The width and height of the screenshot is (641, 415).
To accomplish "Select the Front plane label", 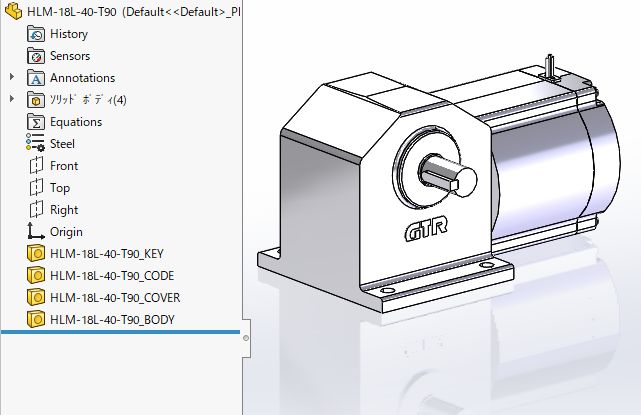I will pos(64,166).
